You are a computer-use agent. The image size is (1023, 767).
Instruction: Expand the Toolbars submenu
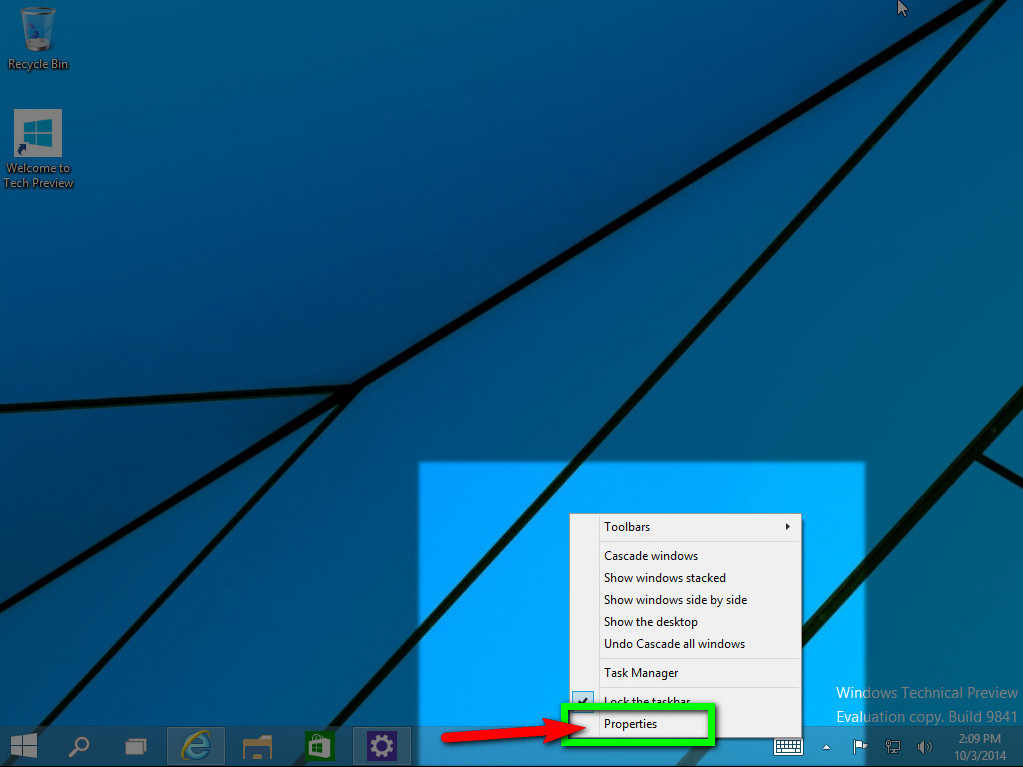click(x=686, y=527)
